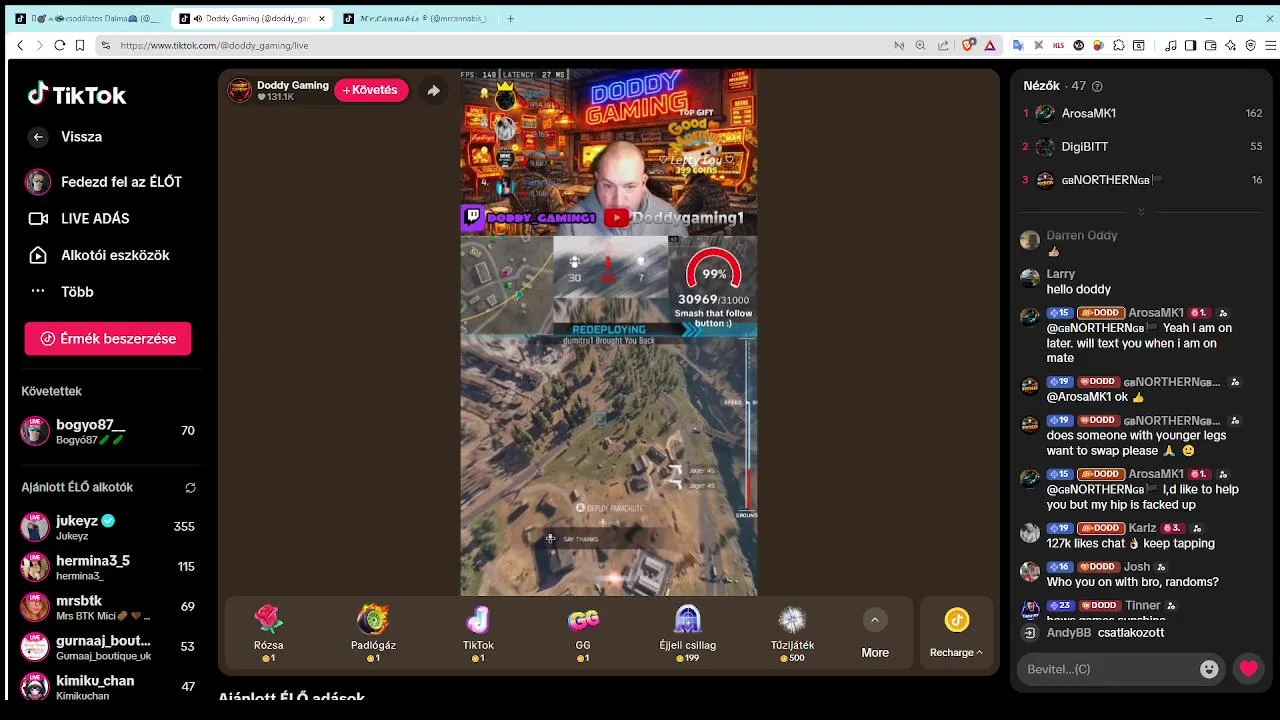Open the Brave Wallet icon
The height and width of the screenshot is (720, 1280).
pos(1210,45)
